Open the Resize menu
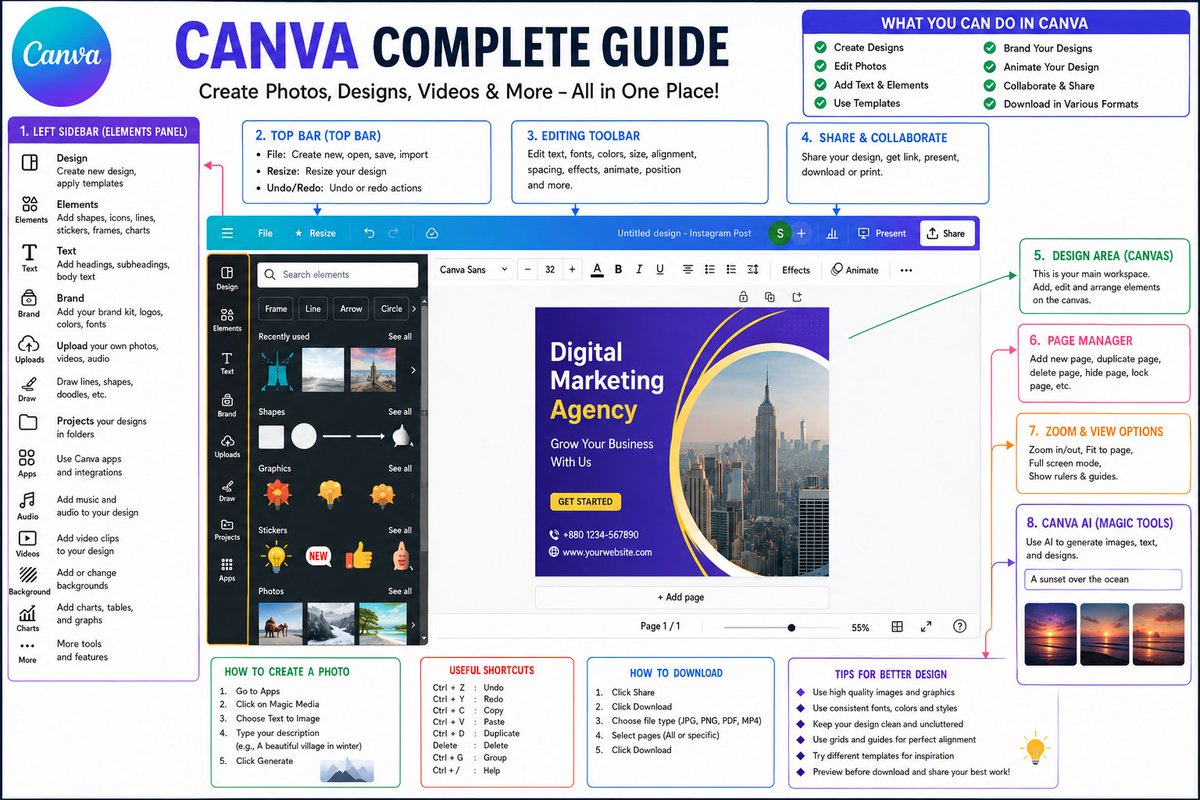 315,233
